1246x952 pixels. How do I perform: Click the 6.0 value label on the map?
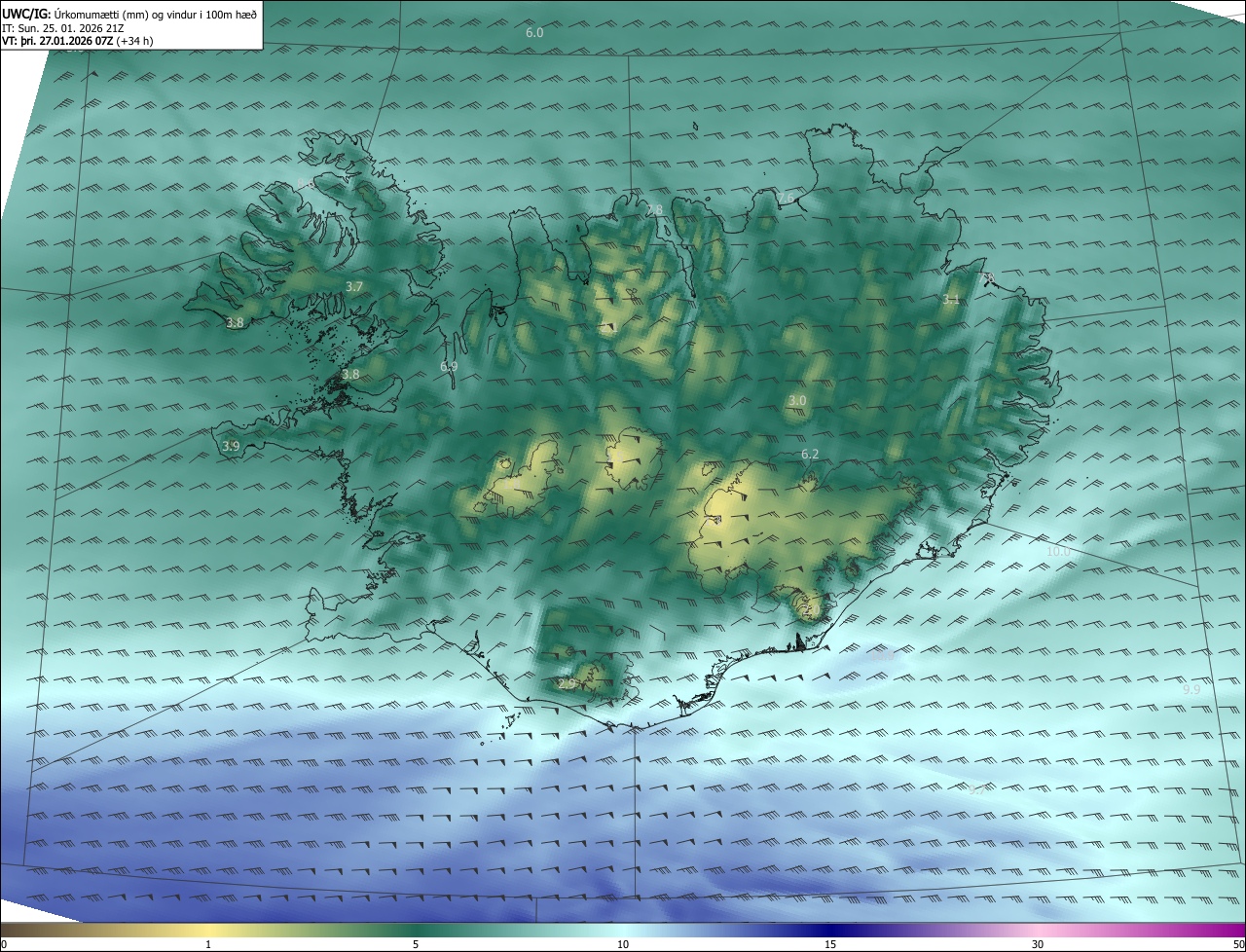pyautogui.click(x=534, y=33)
